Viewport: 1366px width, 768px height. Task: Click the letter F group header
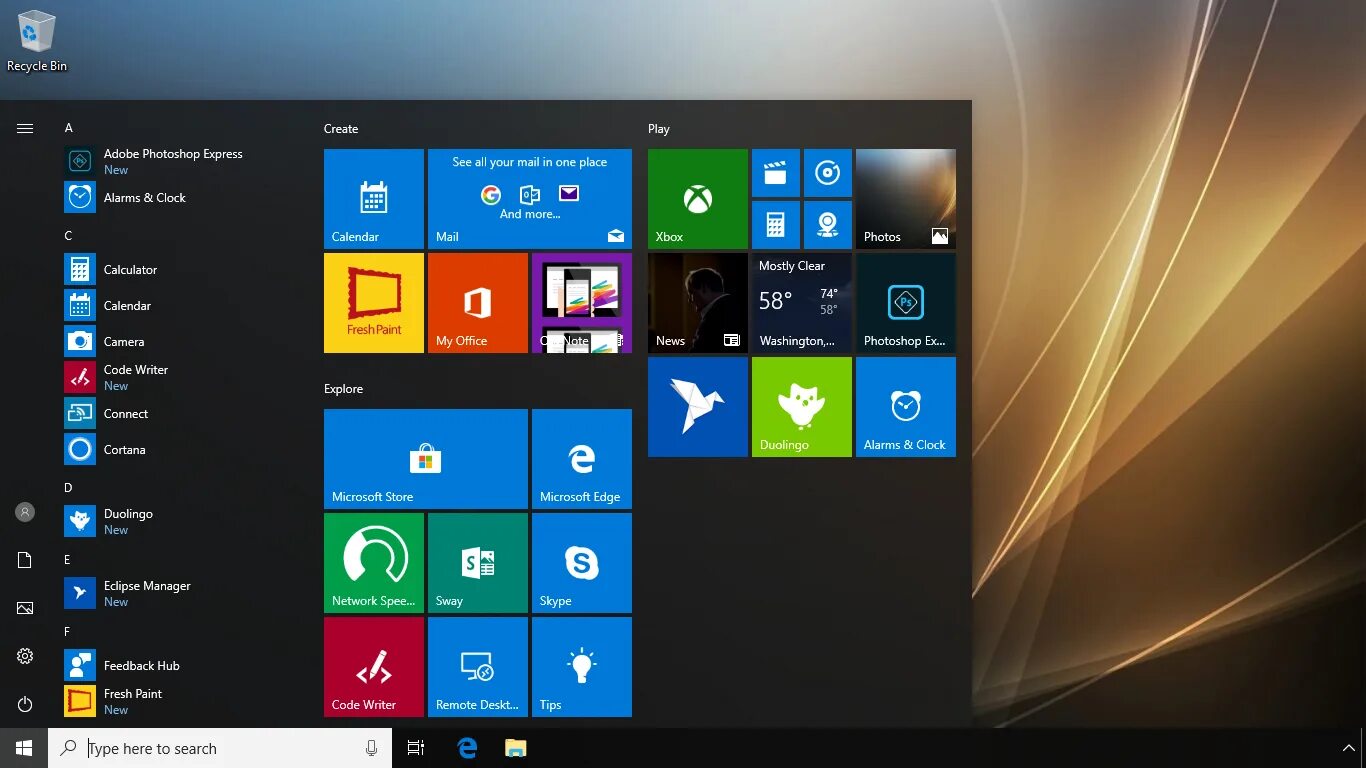[x=68, y=632]
